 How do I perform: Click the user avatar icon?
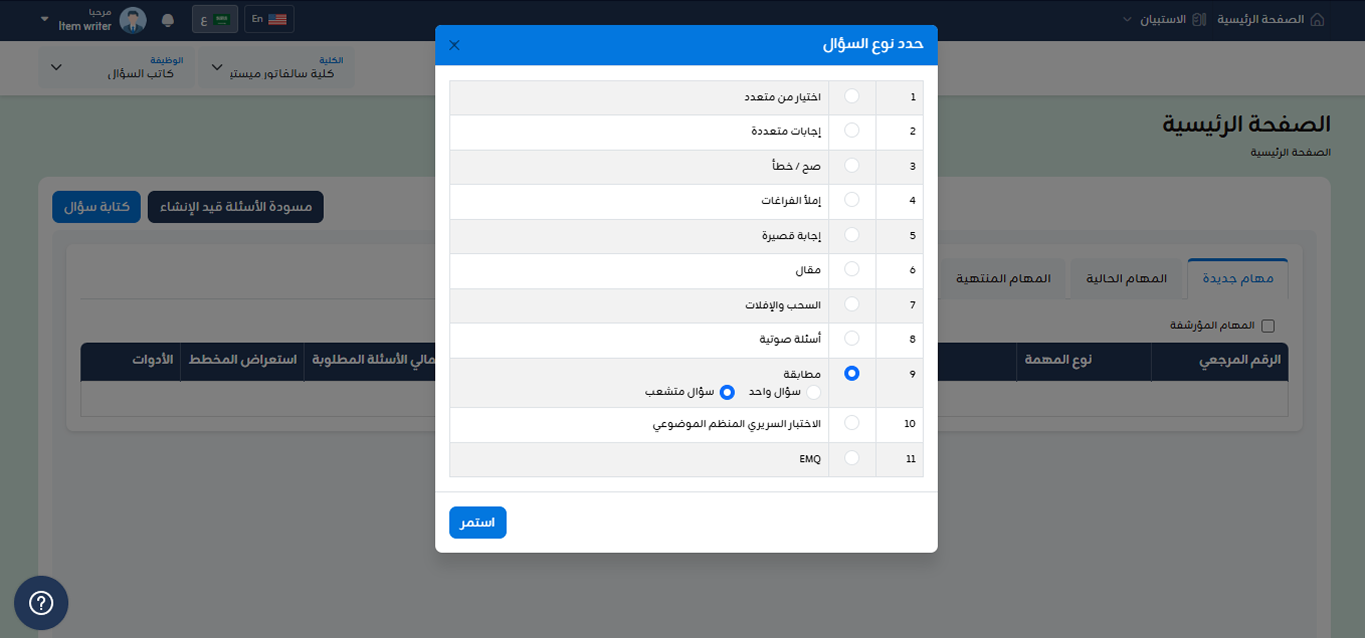pyautogui.click(x=133, y=20)
